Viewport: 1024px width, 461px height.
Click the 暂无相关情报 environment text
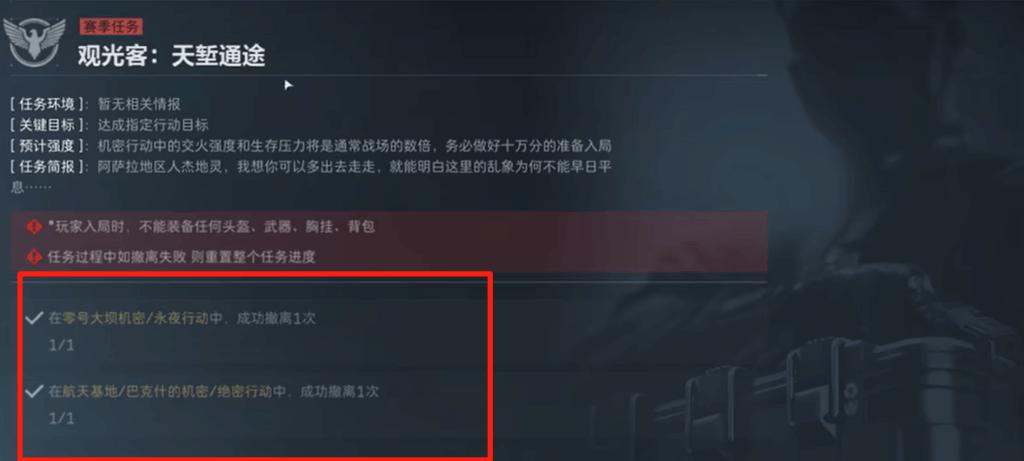(138, 103)
